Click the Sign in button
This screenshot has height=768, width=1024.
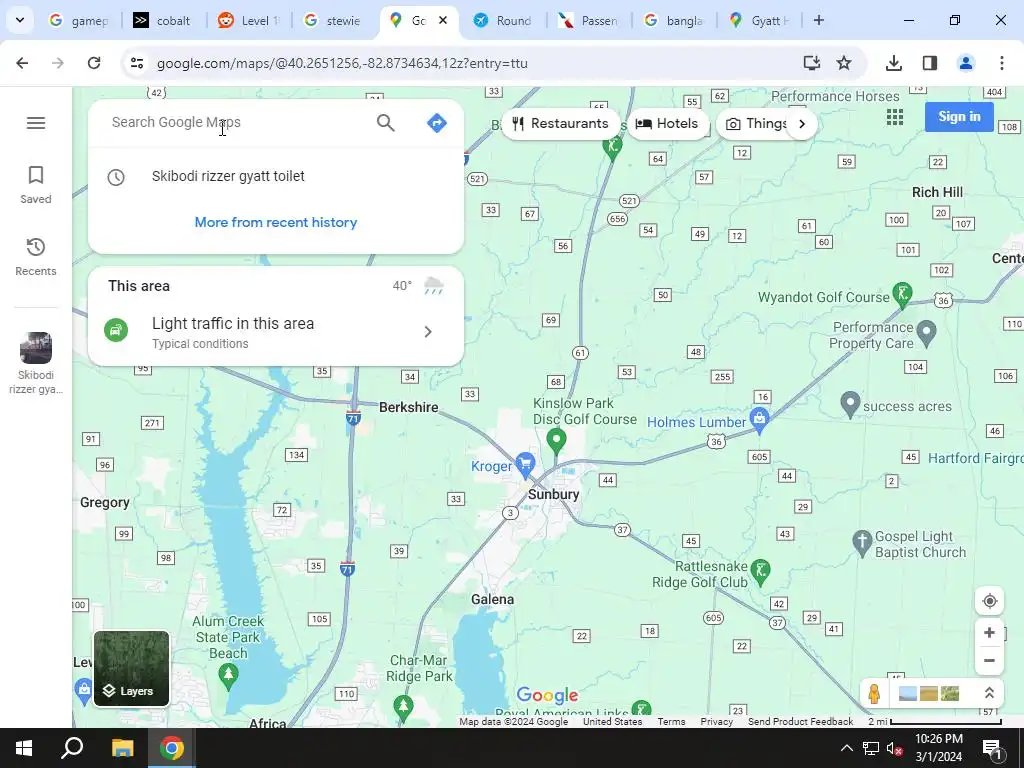(x=959, y=117)
